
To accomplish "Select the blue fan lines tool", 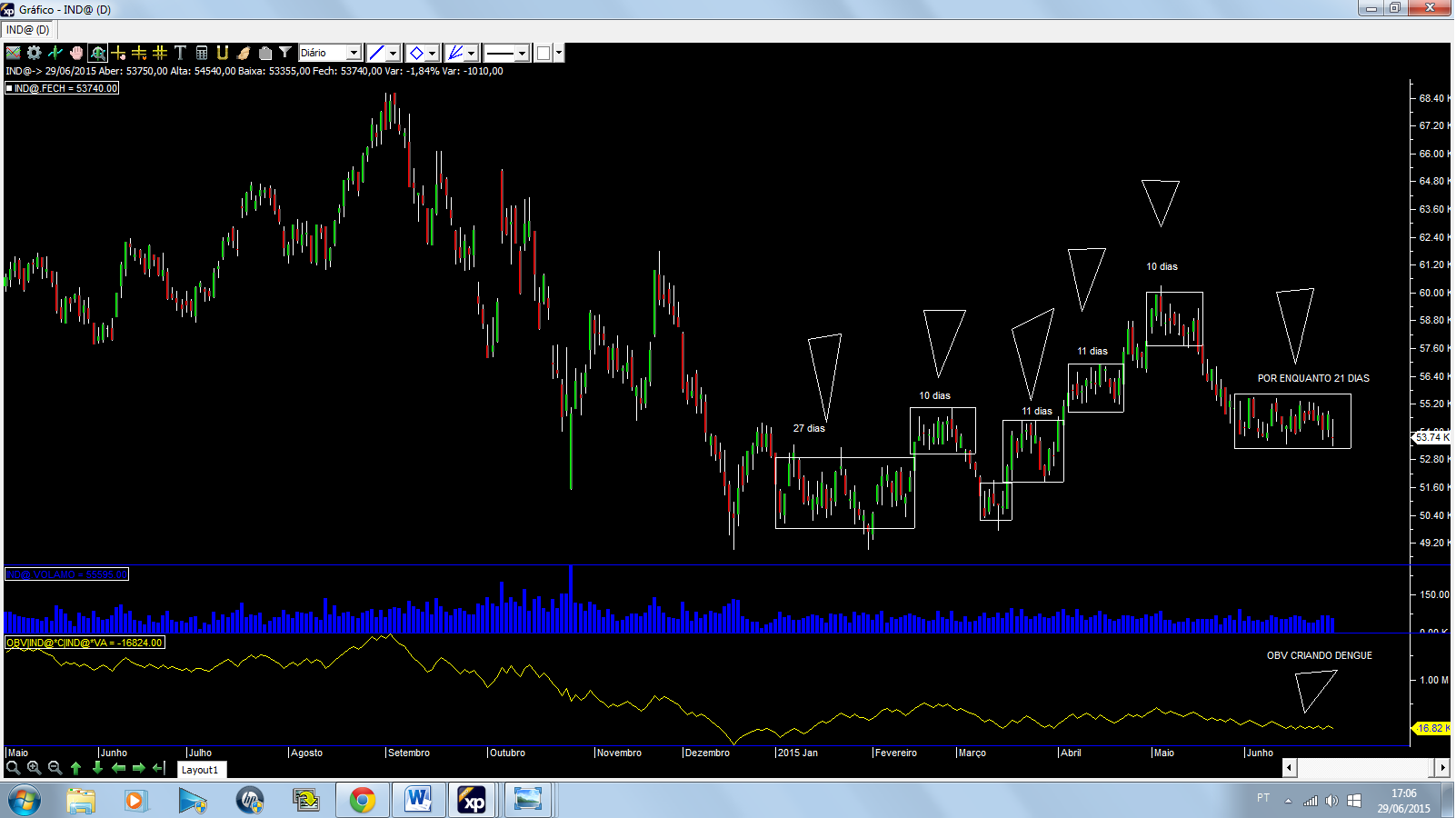I will (x=455, y=53).
